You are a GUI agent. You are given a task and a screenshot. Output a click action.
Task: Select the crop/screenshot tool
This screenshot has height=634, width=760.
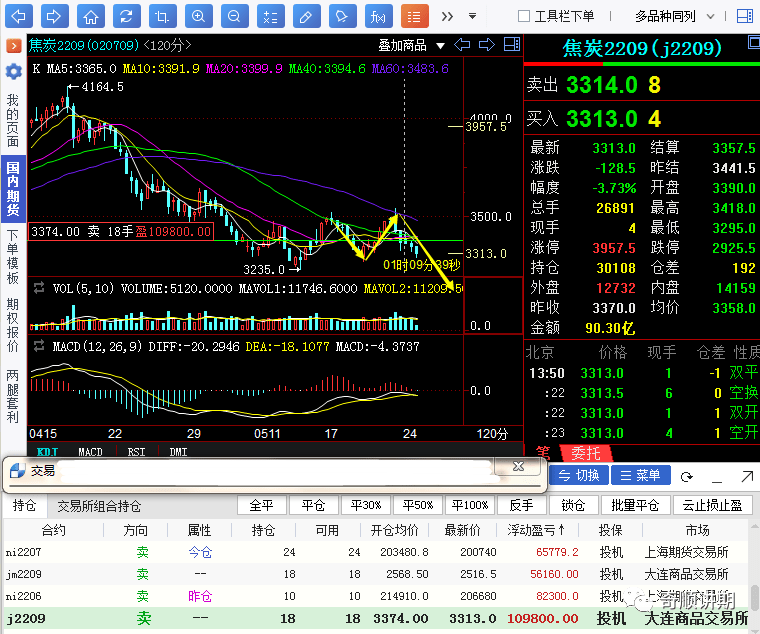162,16
